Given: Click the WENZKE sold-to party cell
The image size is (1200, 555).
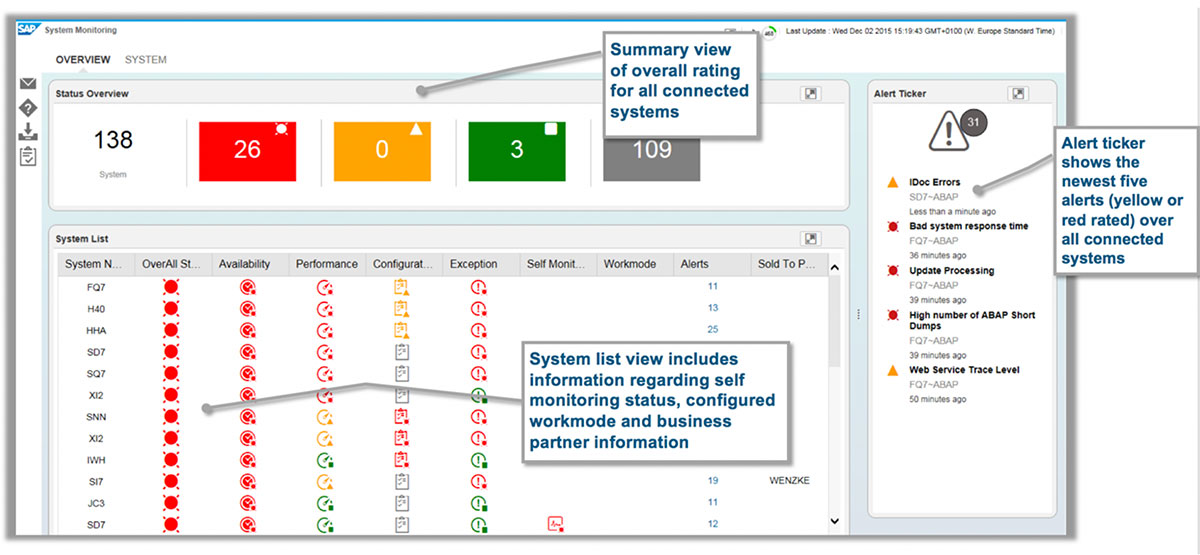Looking at the screenshot, I should click(x=789, y=481).
